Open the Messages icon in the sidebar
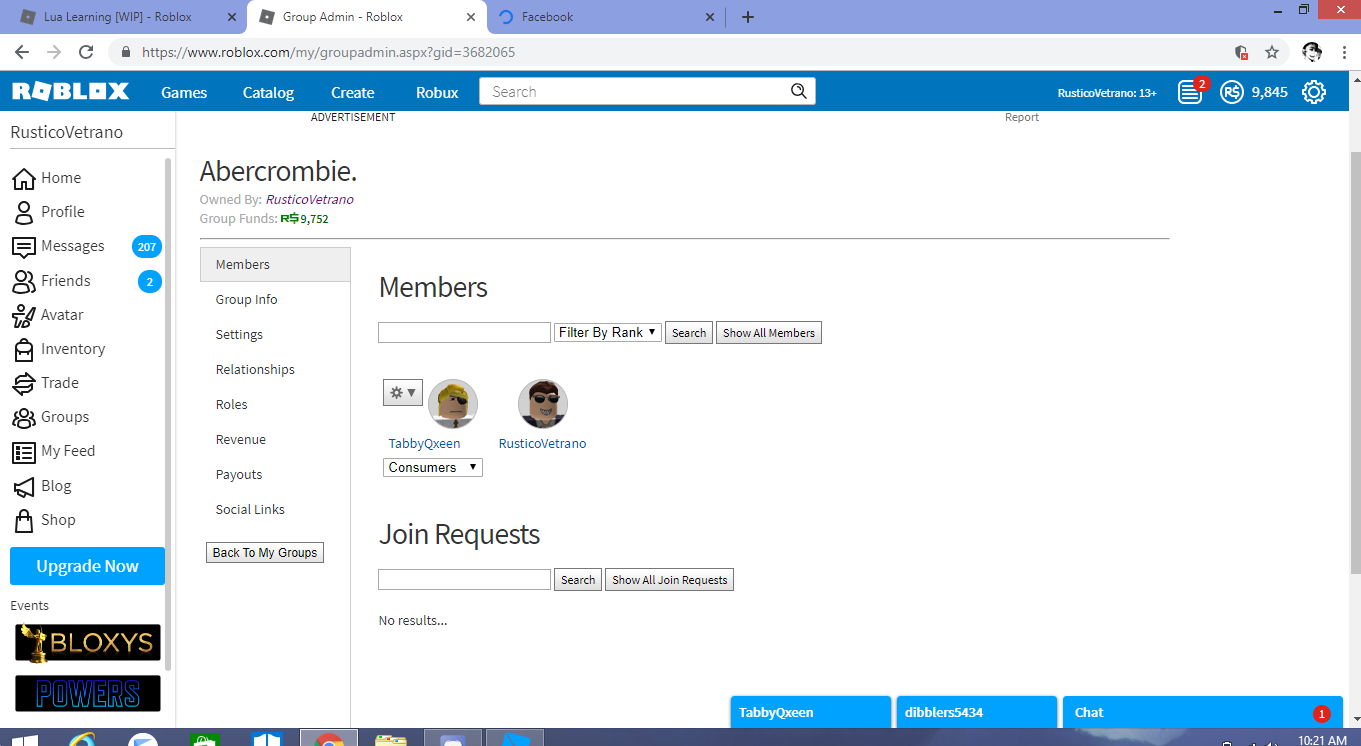This screenshot has width=1361, height=746. point(23,247)
